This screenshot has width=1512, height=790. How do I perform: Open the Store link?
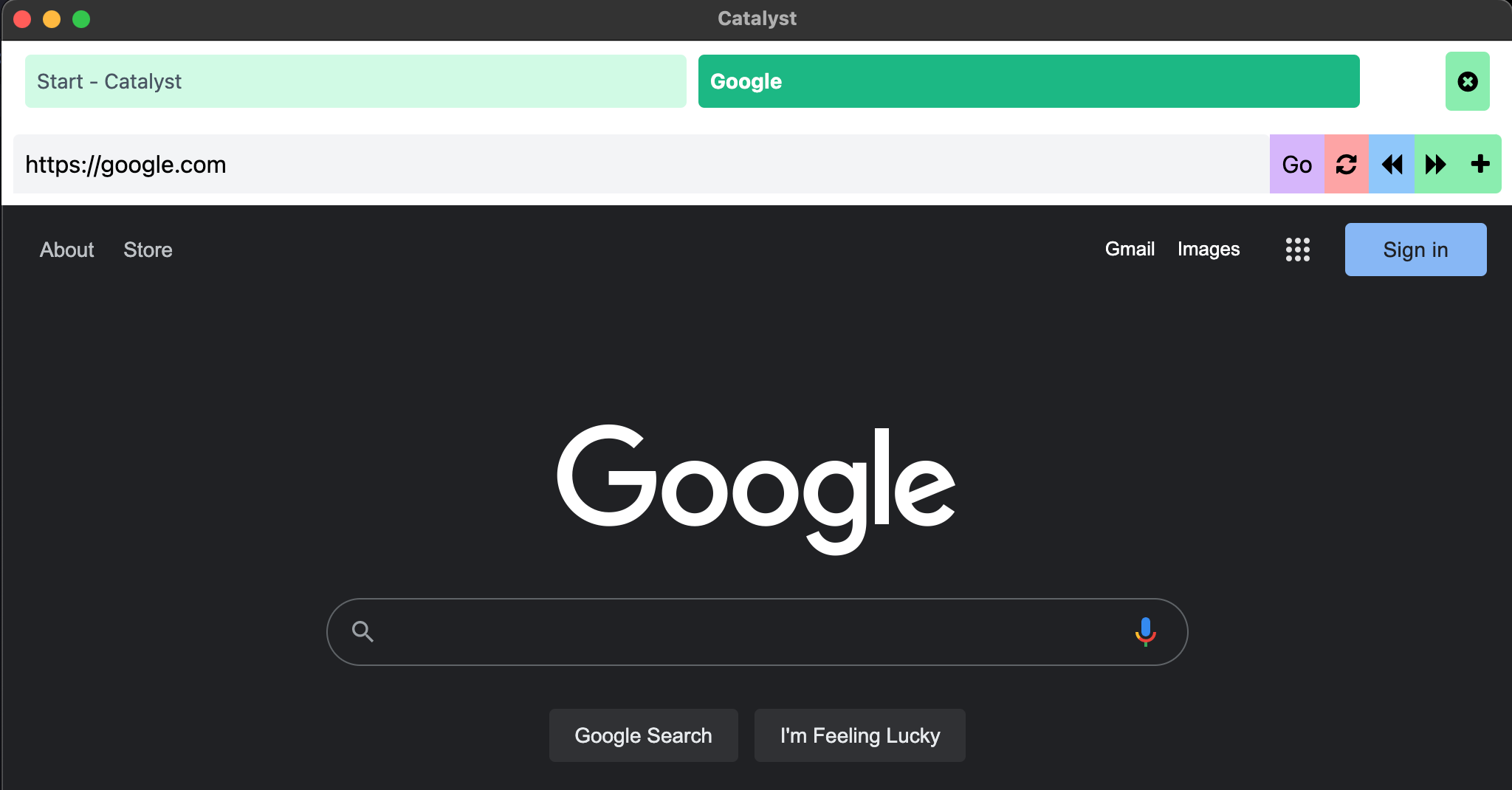[148, 250]
